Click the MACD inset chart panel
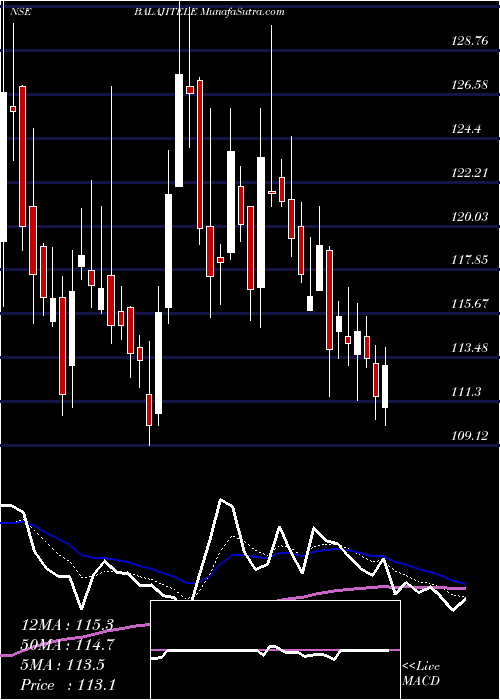The height and width of the screenshot is (700, 500). pyautogui.click(x=275, y=650)
